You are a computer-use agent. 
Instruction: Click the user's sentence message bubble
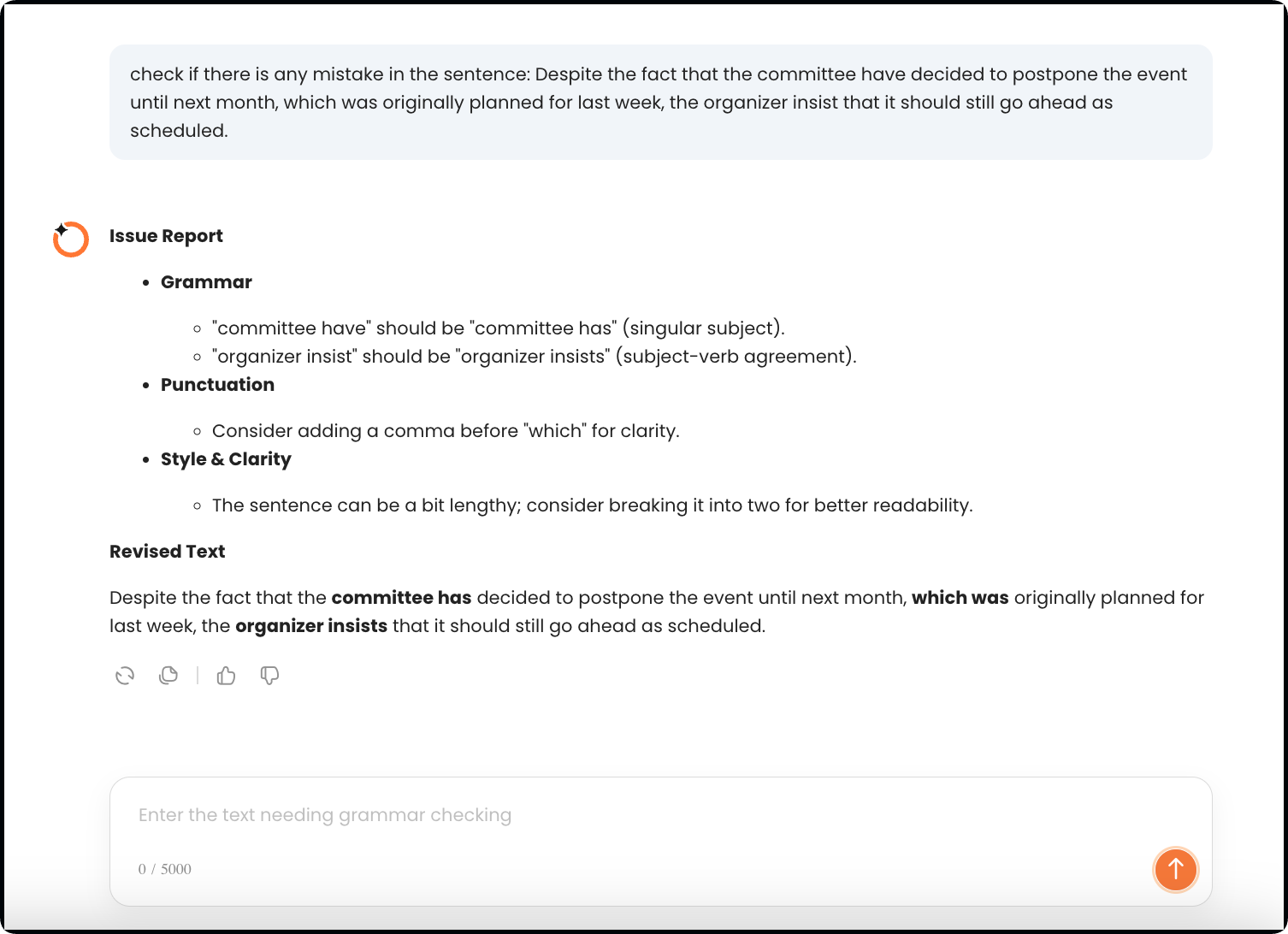[660, 103]
